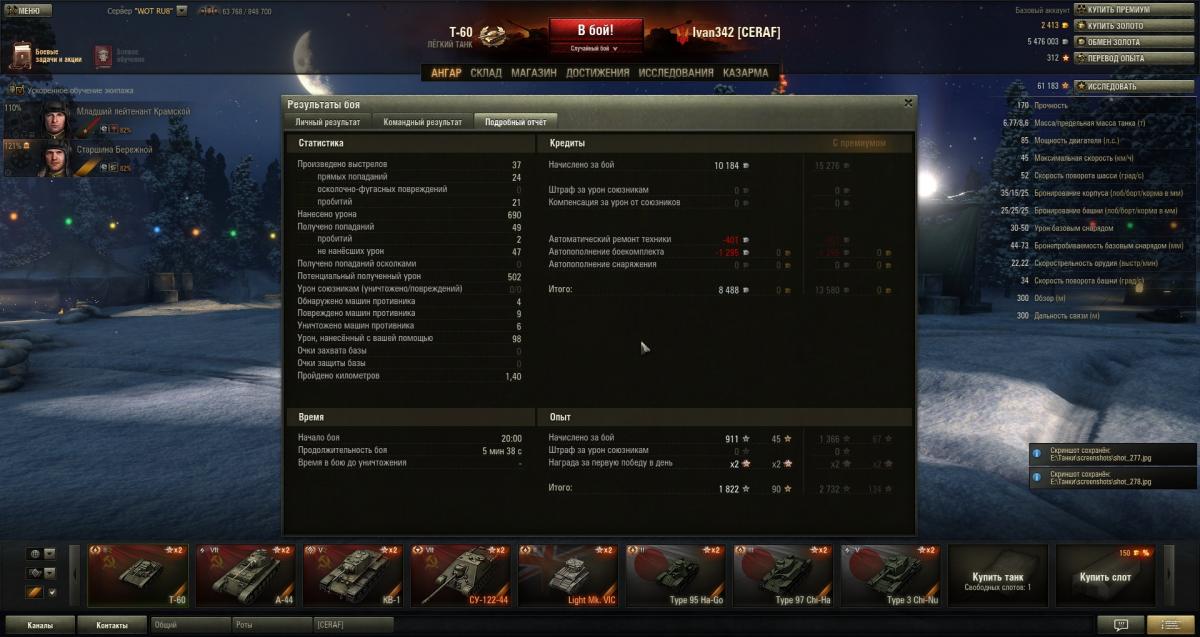Click commander Крамской portrait
Viewport: 1200px width, 637px height.
[x=56, y=120]
